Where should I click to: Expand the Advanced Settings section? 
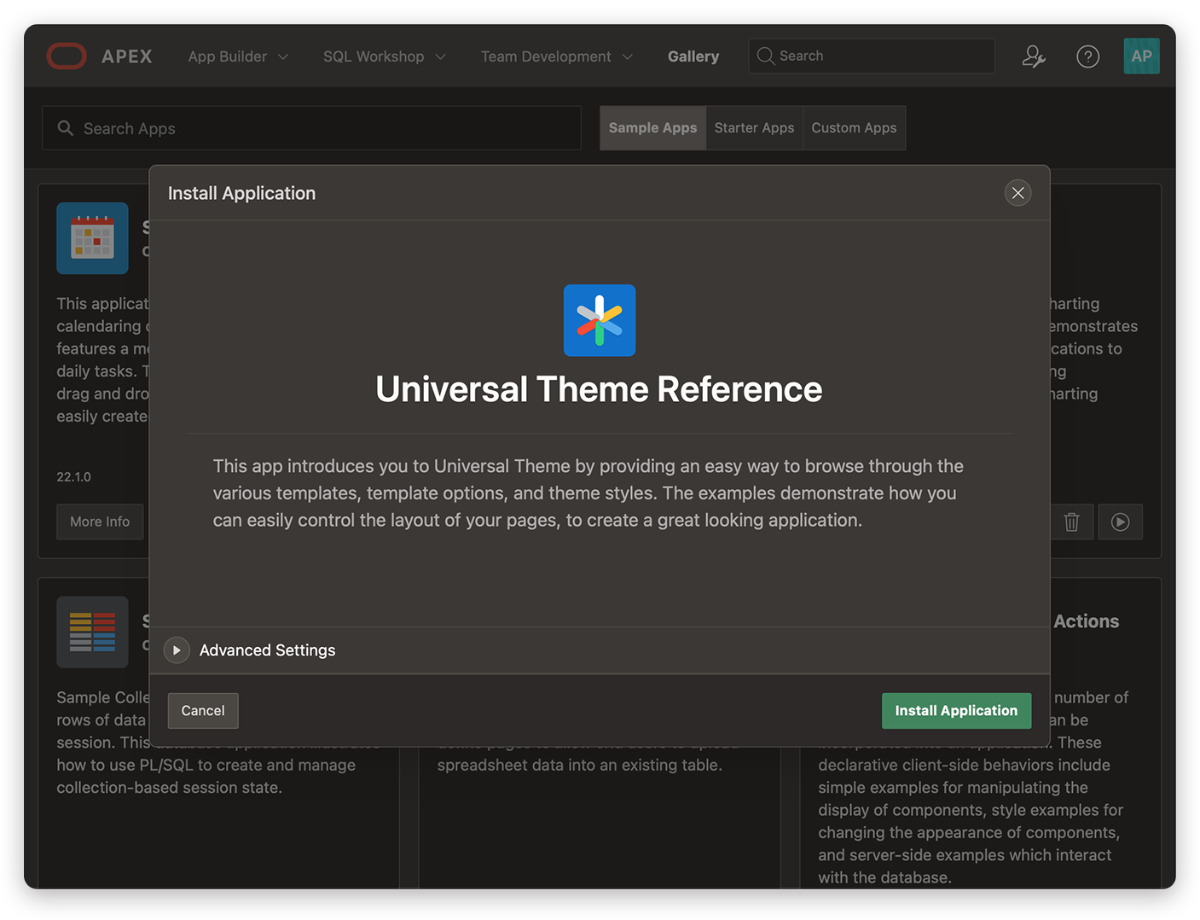[177, 650]
